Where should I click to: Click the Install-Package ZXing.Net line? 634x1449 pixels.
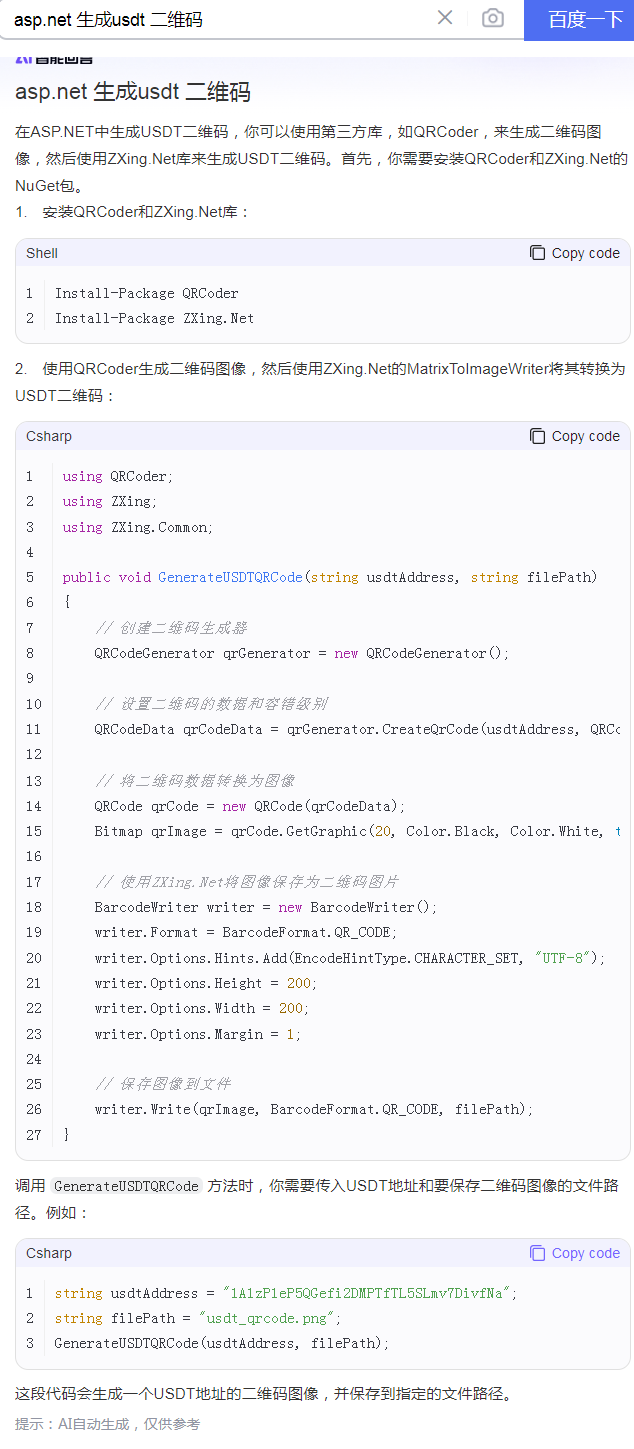point(154,318)
